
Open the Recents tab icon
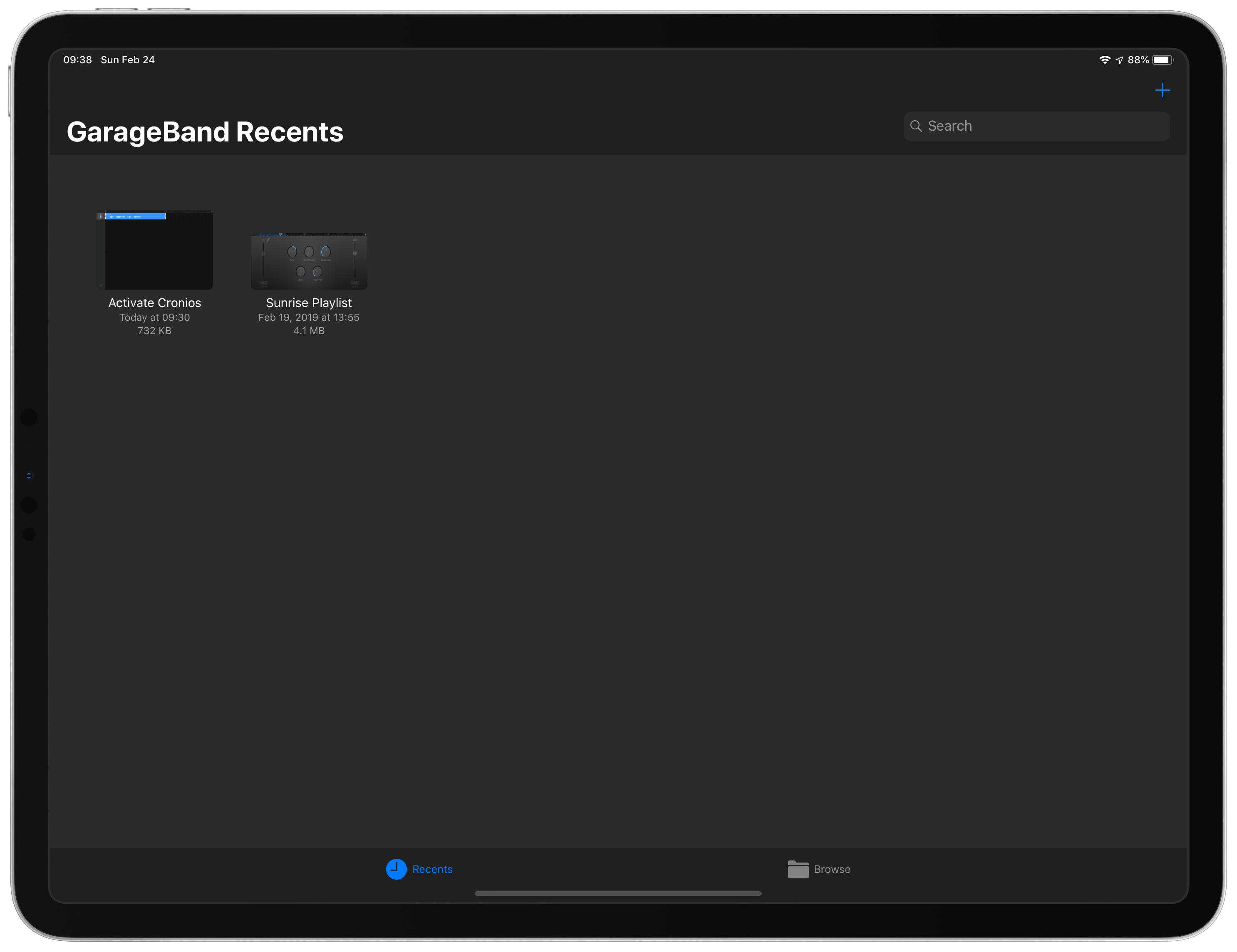click(x=396, y=870)
